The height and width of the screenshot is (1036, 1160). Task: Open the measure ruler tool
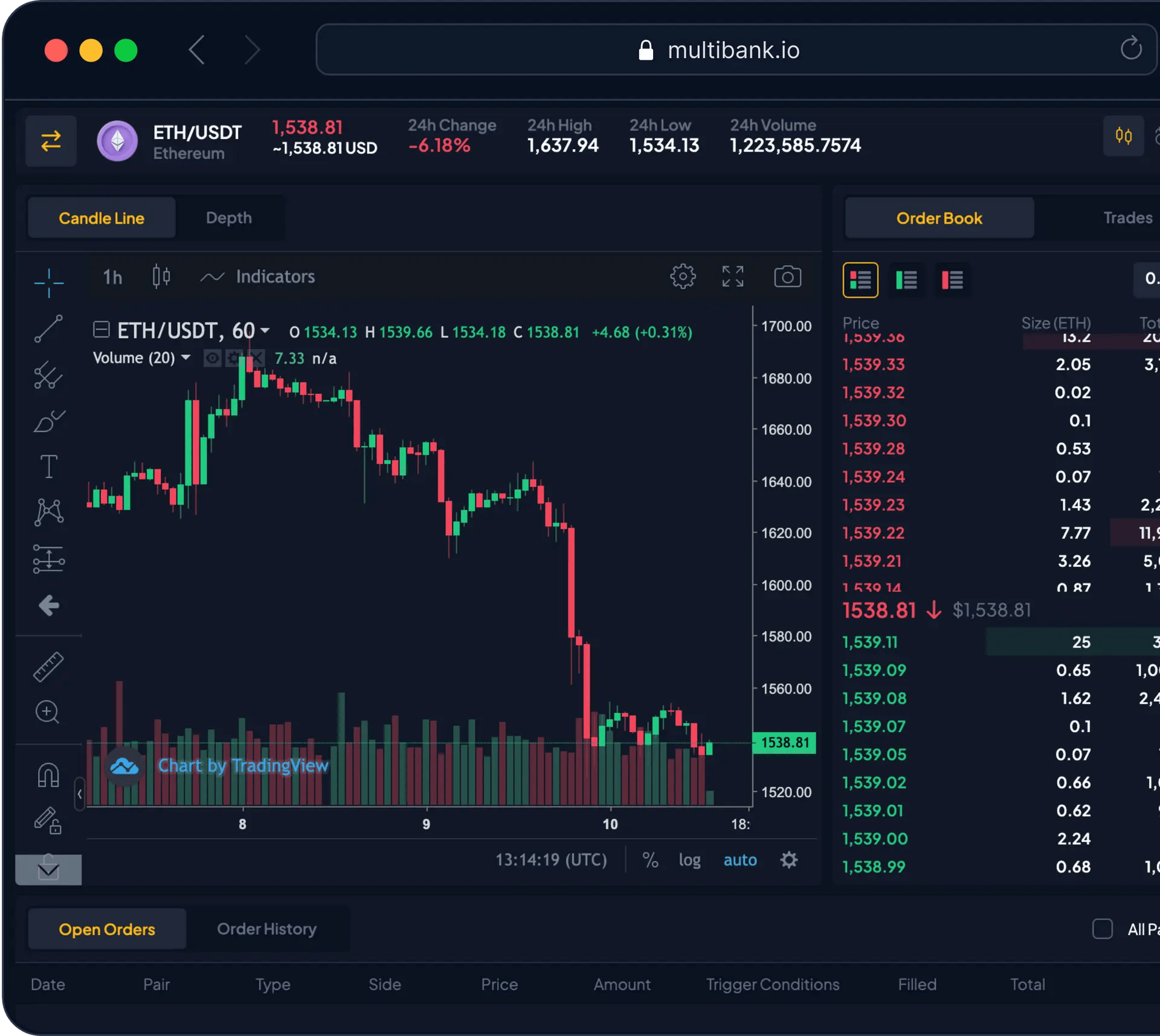48,667
